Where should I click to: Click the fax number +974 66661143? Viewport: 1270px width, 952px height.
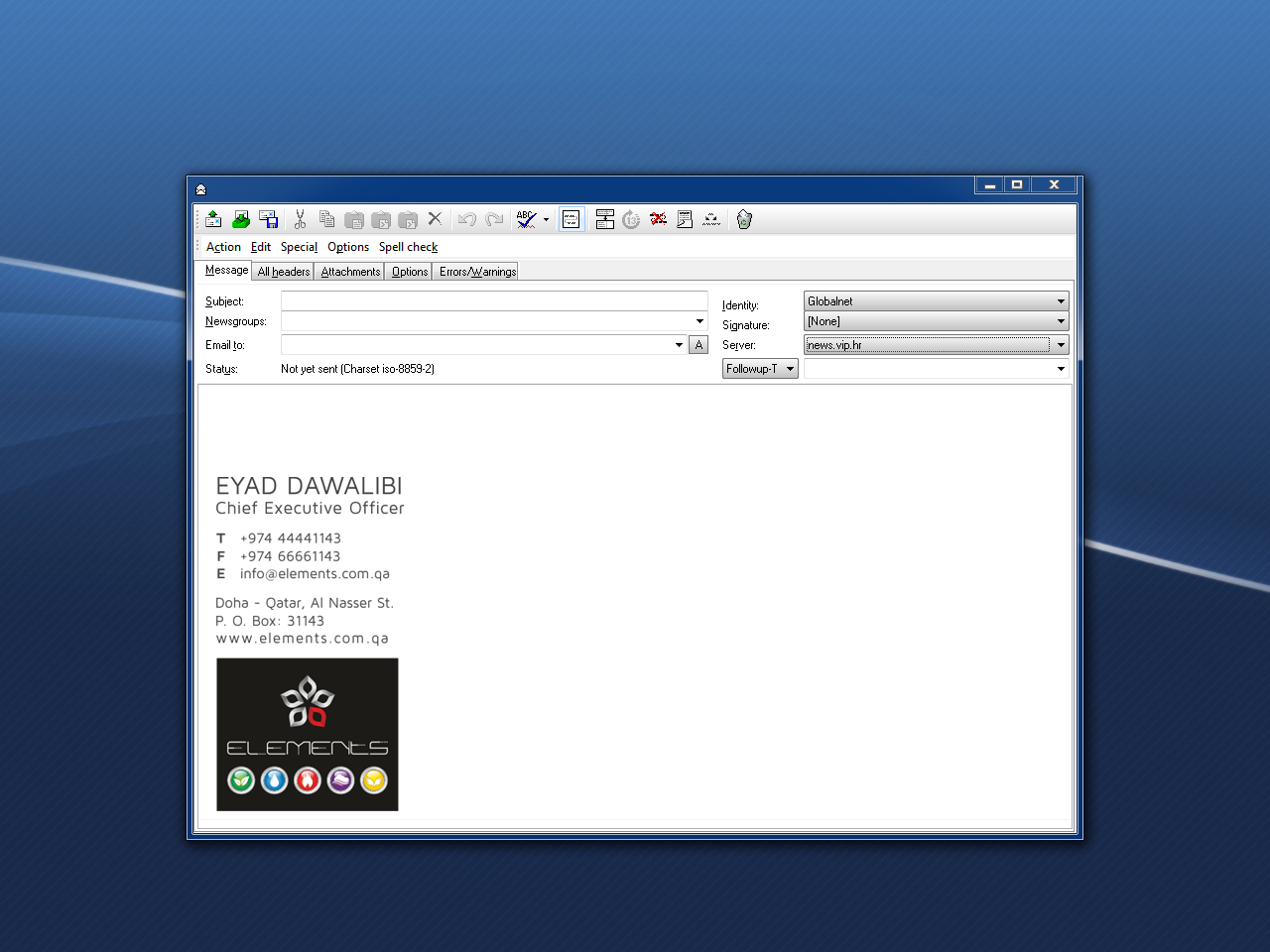pos(291,556)
